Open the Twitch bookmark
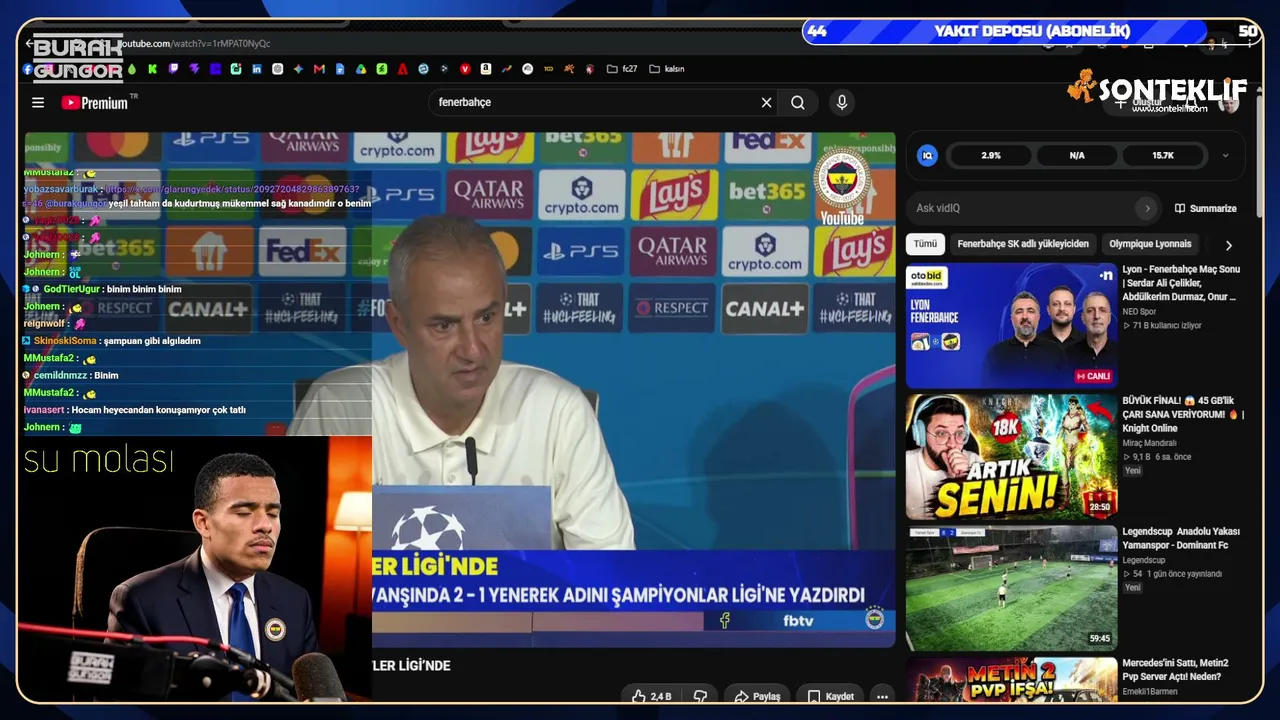This screenshot has width=1280, height=720. 173,69
